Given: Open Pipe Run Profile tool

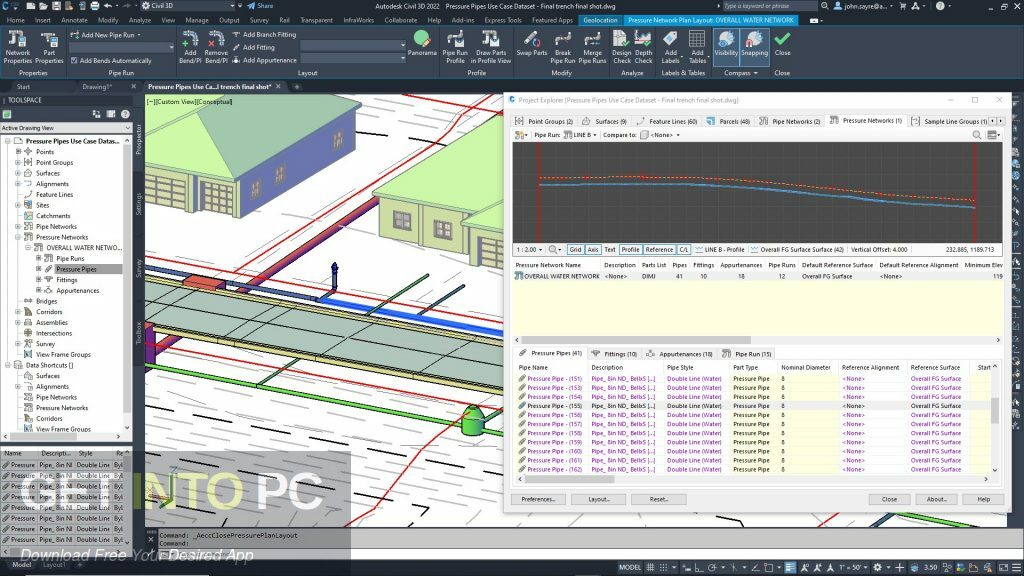Looking at the screenshot, I should tap(455, 46).
